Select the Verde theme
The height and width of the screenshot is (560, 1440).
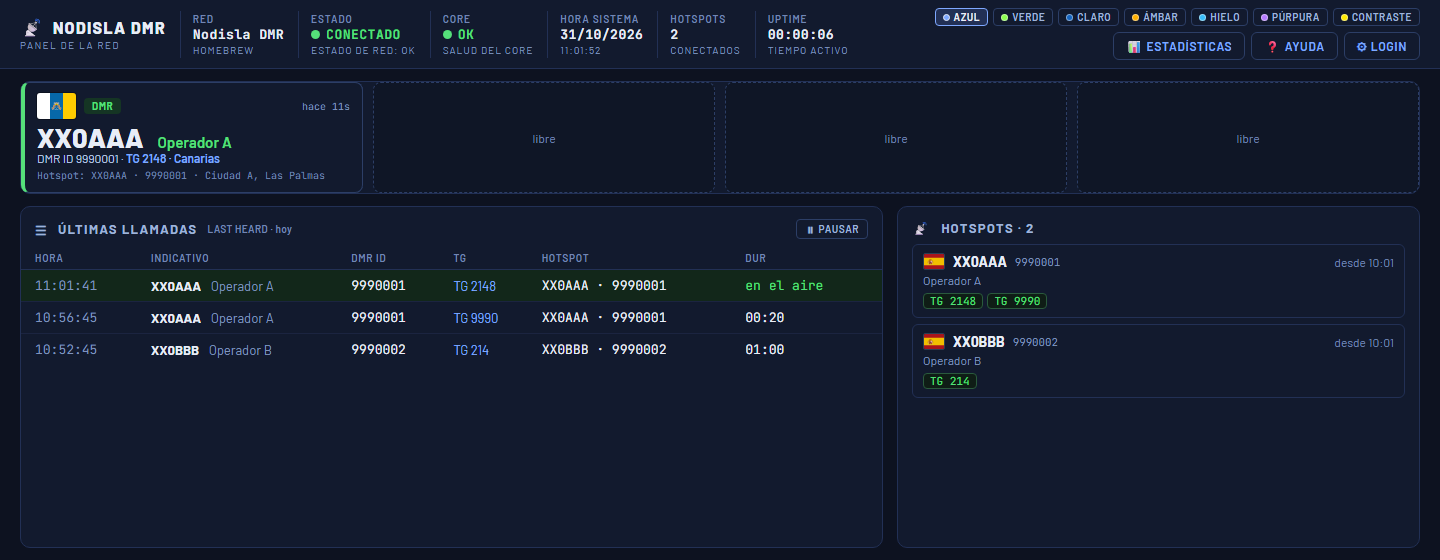(1023, 17)
